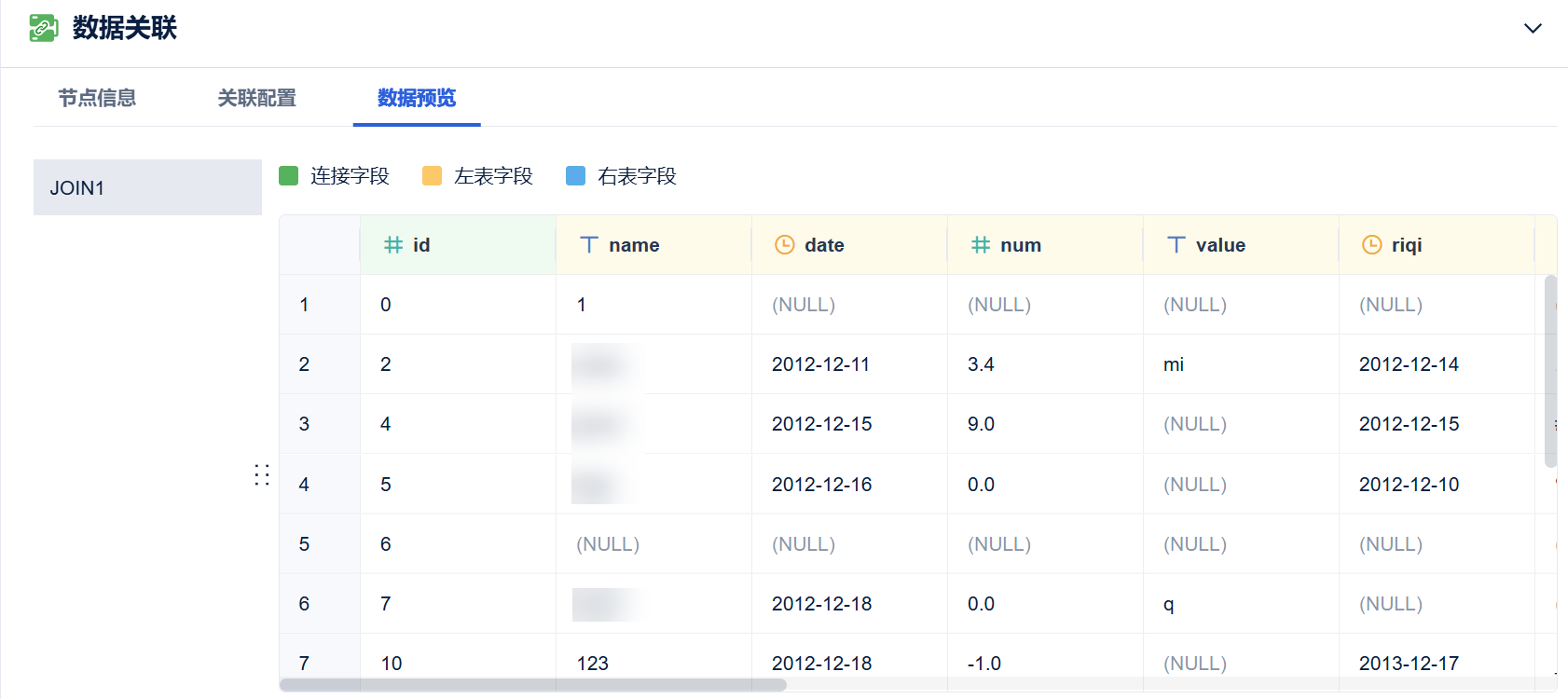Click the vertical scrollbar thumb

coord(1550,371)
